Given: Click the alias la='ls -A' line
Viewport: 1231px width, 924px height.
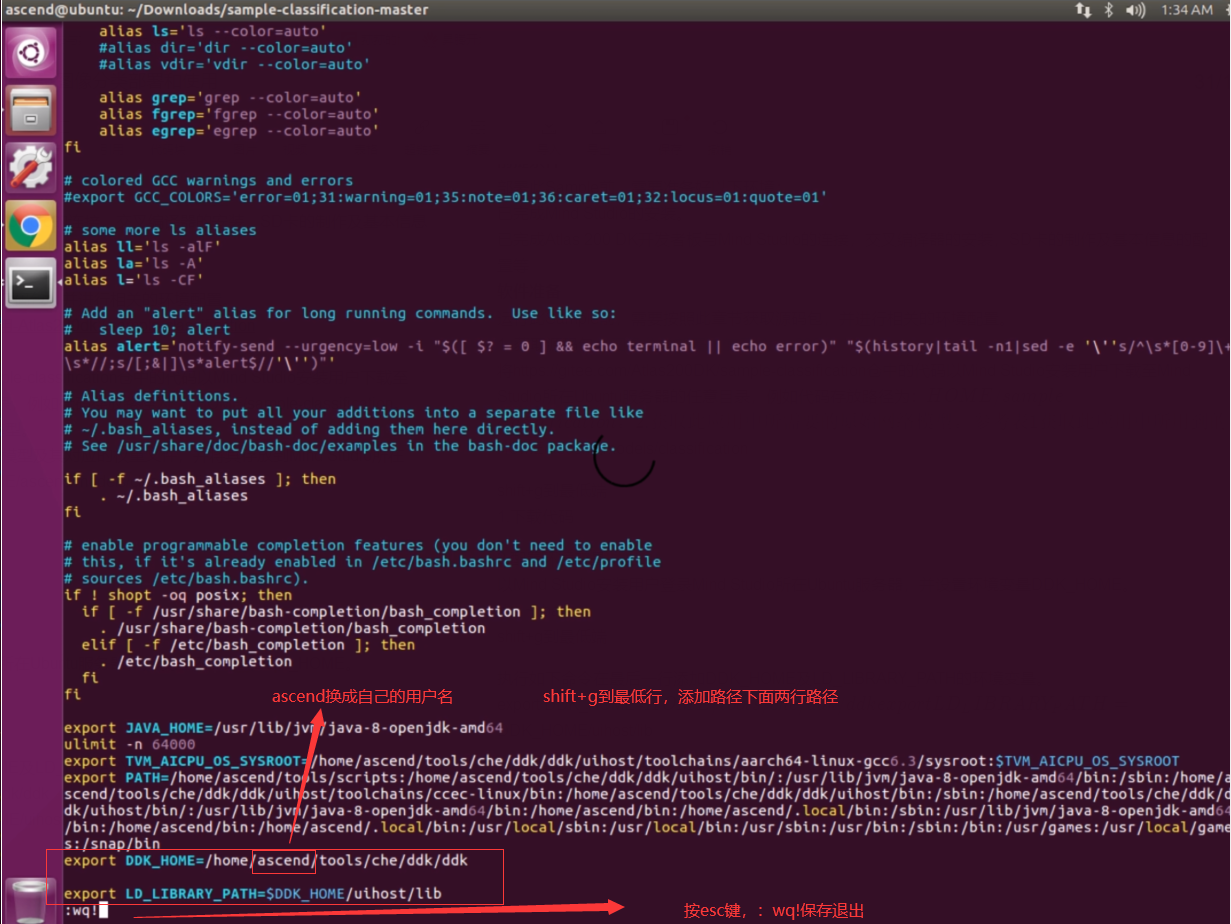Looking at the screenshot, I should (x=134, y=264).
